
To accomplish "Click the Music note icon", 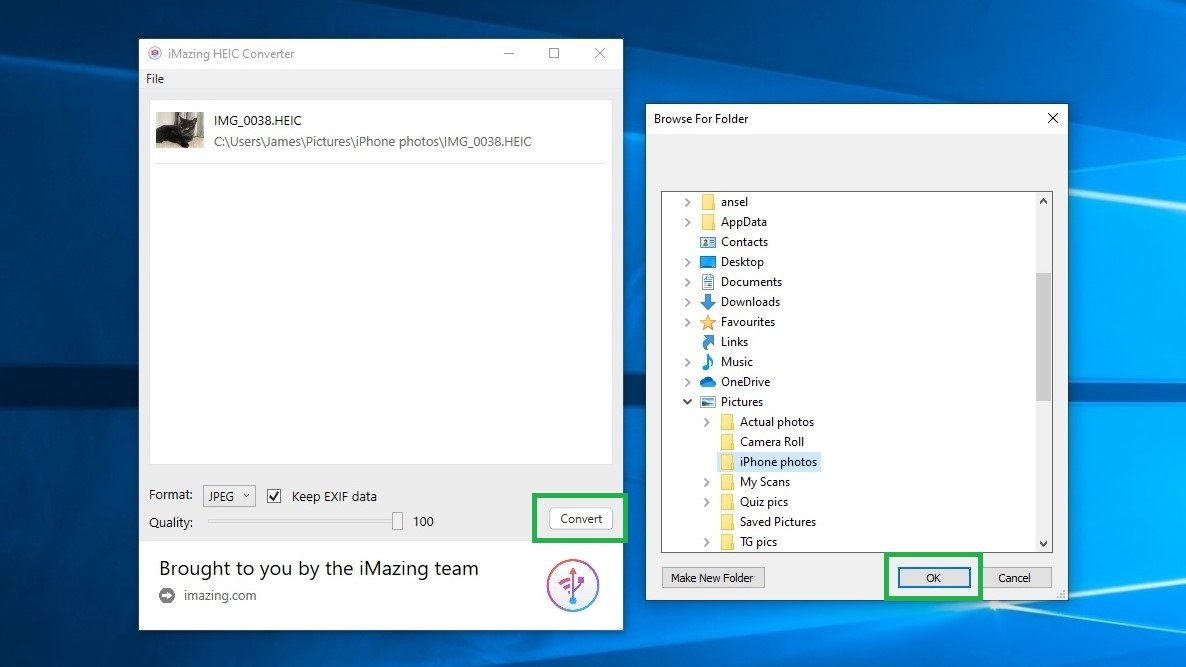I will pyautogui.click(x=710, y=361).
